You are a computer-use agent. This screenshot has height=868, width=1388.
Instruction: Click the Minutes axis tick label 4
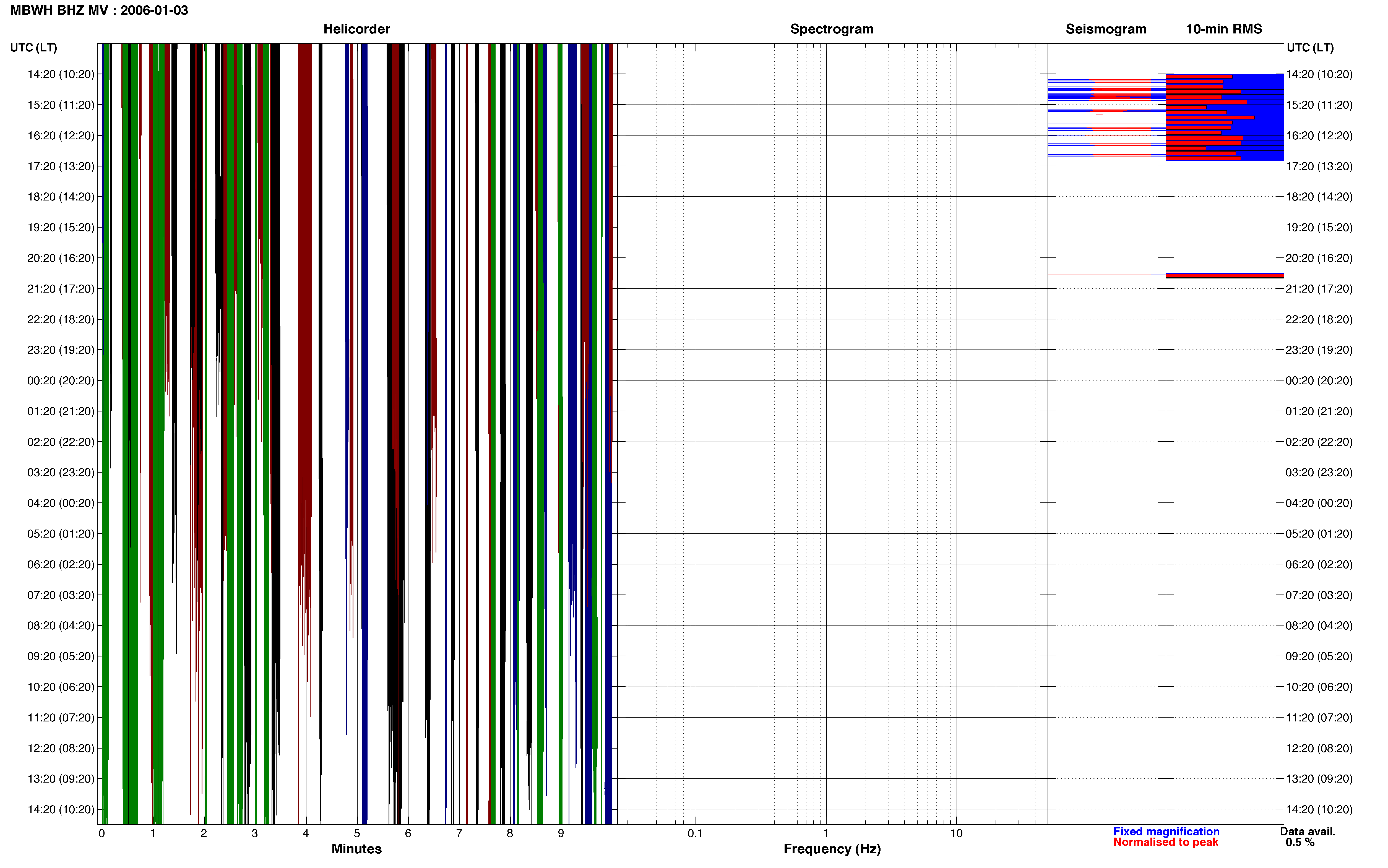306,833
